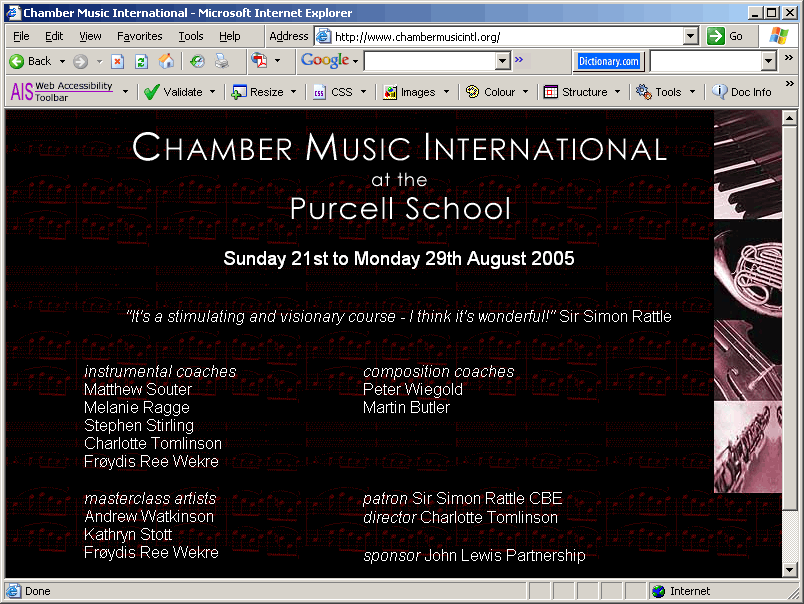
Task: Open the PDF converter dropdown arrow
Action: coord(277,61)
